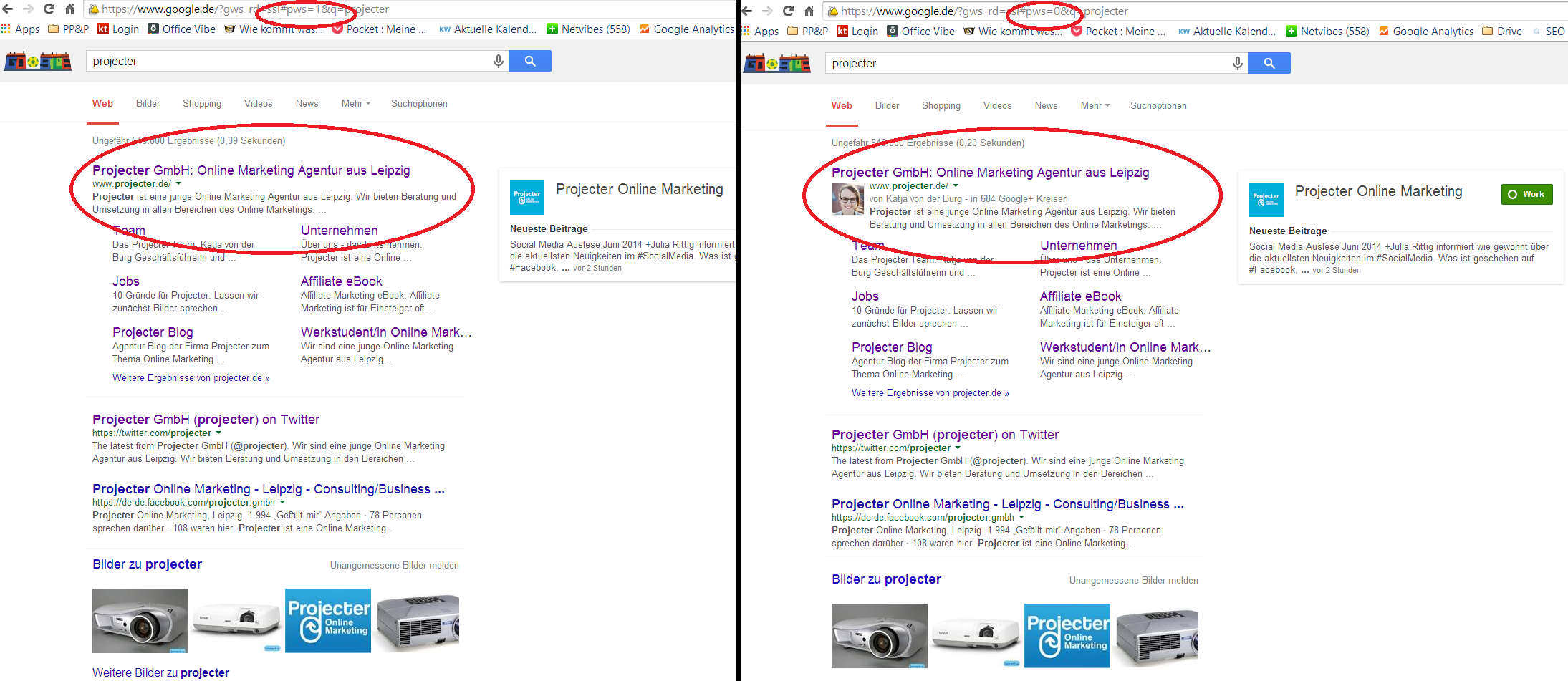Open the Projecter Online Marketing logo image in the left window
The height and width of the screenshot is (681, 1568).
[328, 621]
